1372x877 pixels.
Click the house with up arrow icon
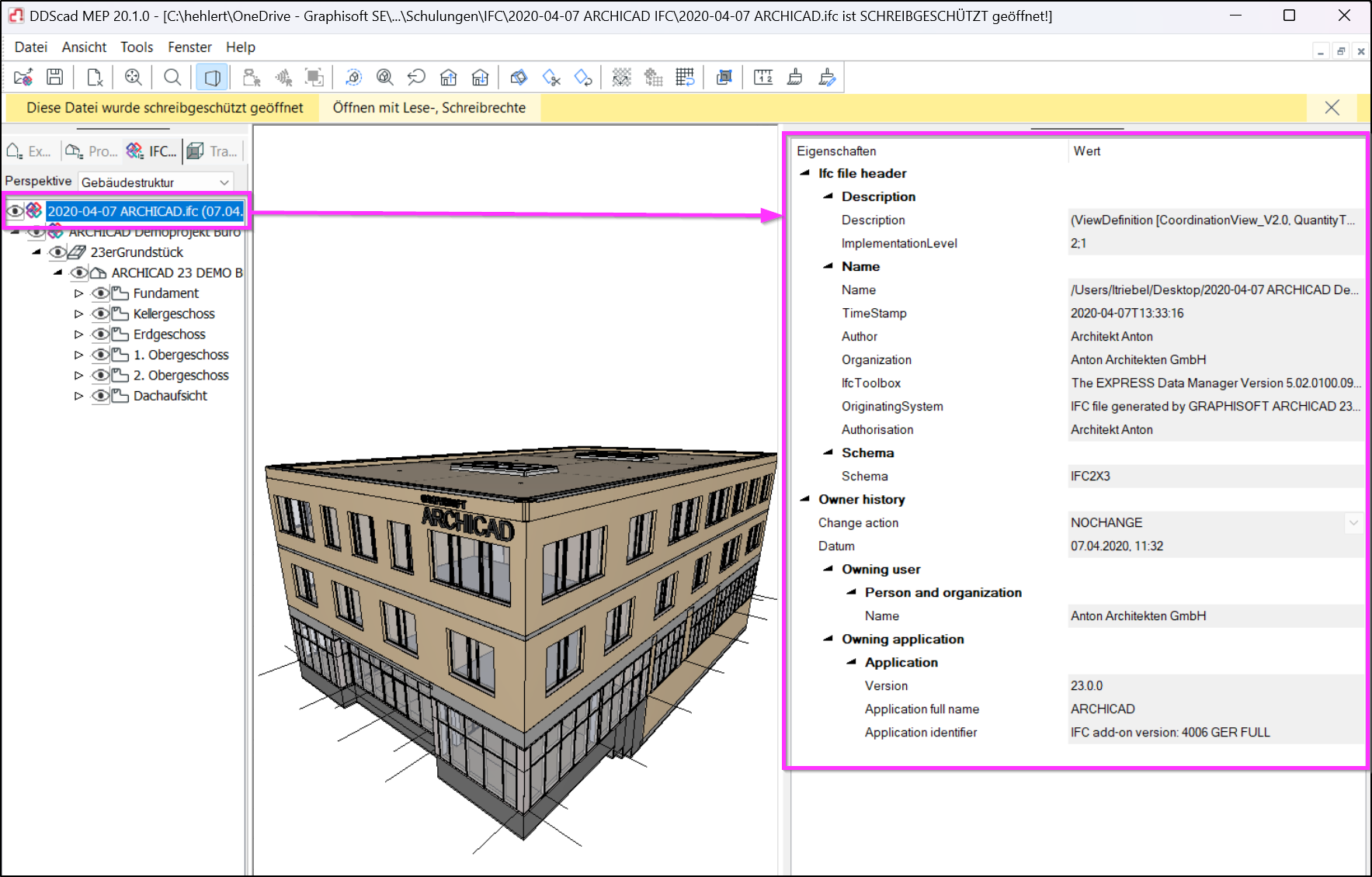[x=449, y=77]
